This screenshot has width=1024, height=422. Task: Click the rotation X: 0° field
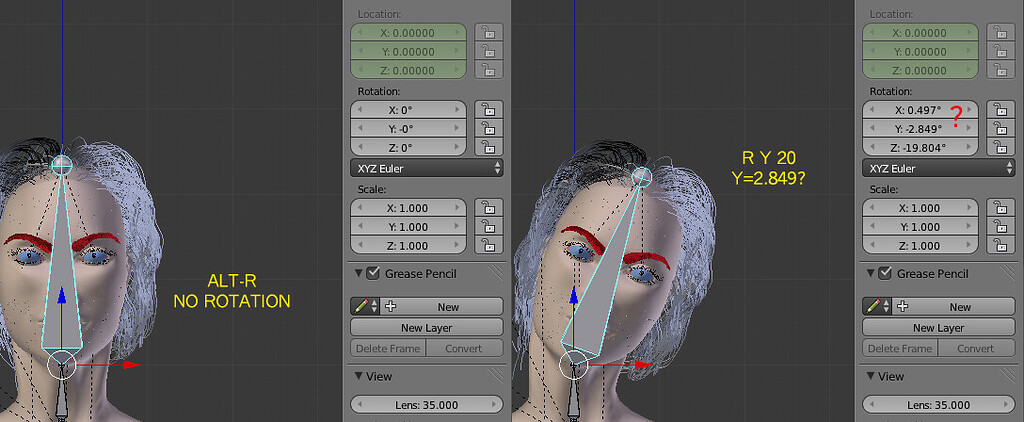point(408,110)
